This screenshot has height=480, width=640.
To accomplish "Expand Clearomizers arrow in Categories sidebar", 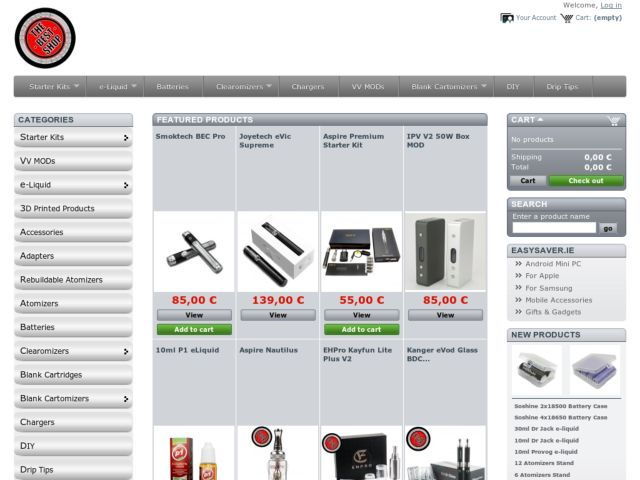I will click(126, 351).
